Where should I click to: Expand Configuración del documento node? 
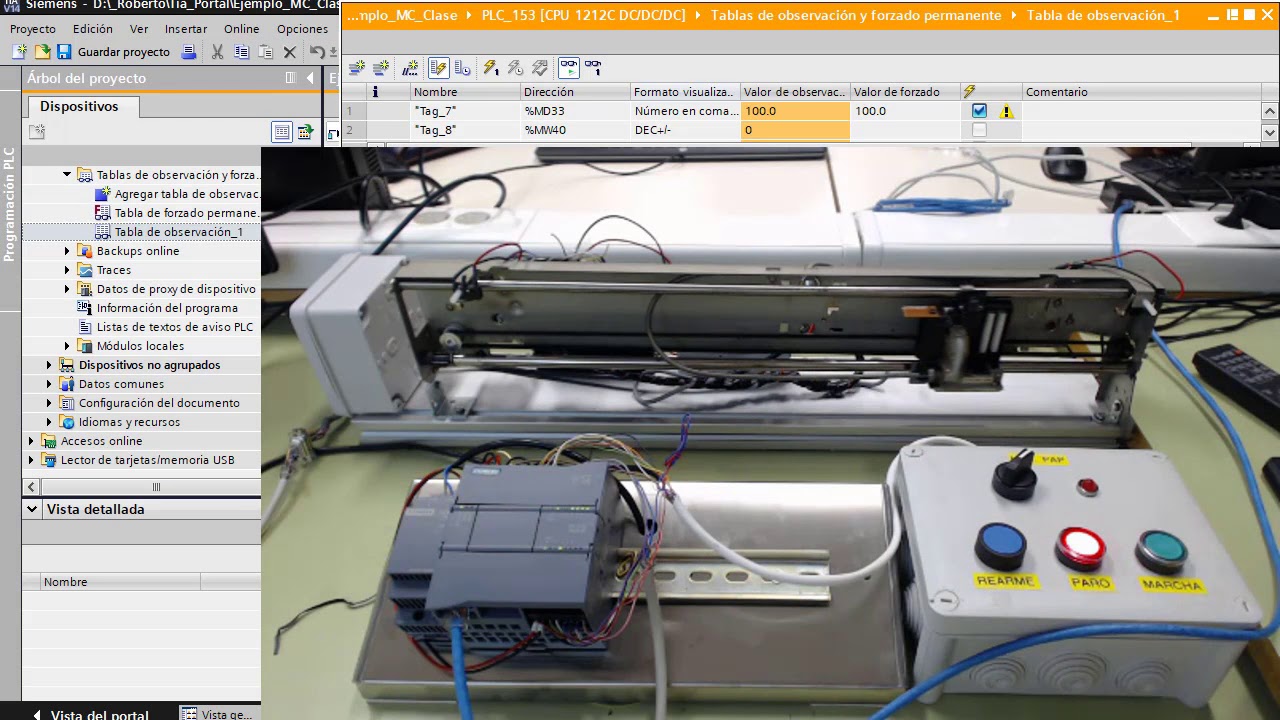coord(49,403)
